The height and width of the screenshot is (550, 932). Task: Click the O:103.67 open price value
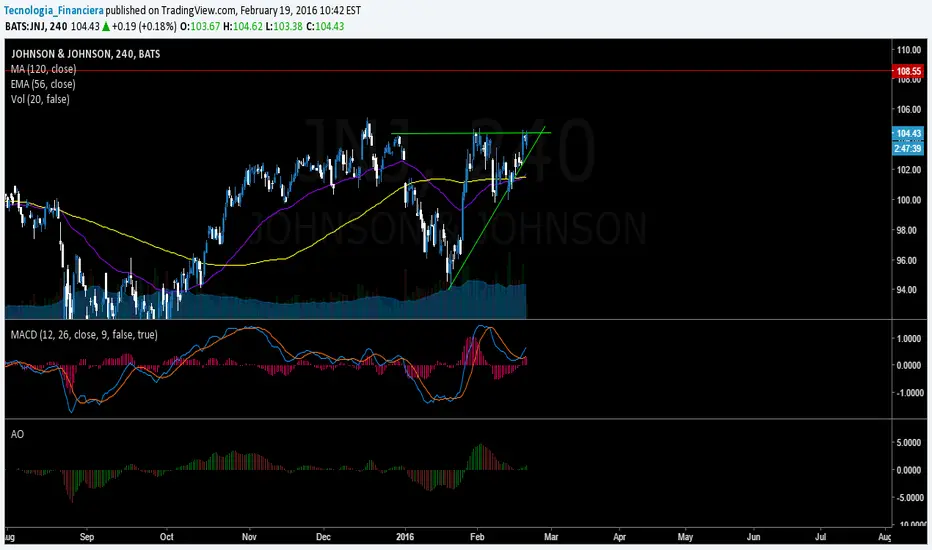(x=200, y=26)
